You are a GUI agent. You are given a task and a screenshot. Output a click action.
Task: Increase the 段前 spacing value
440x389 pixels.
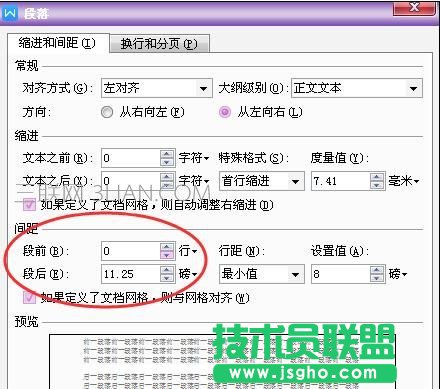click(167, 247)
